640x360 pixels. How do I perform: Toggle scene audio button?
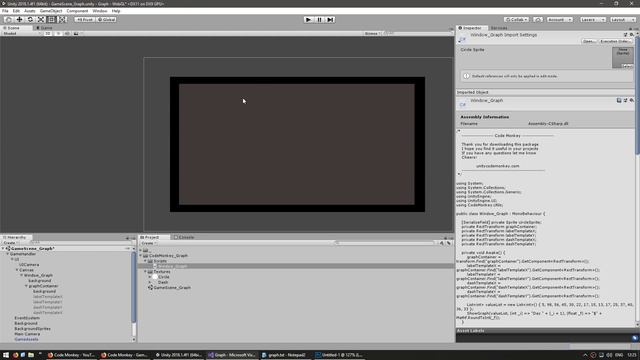pyautogui.click(x=67, y=33)
